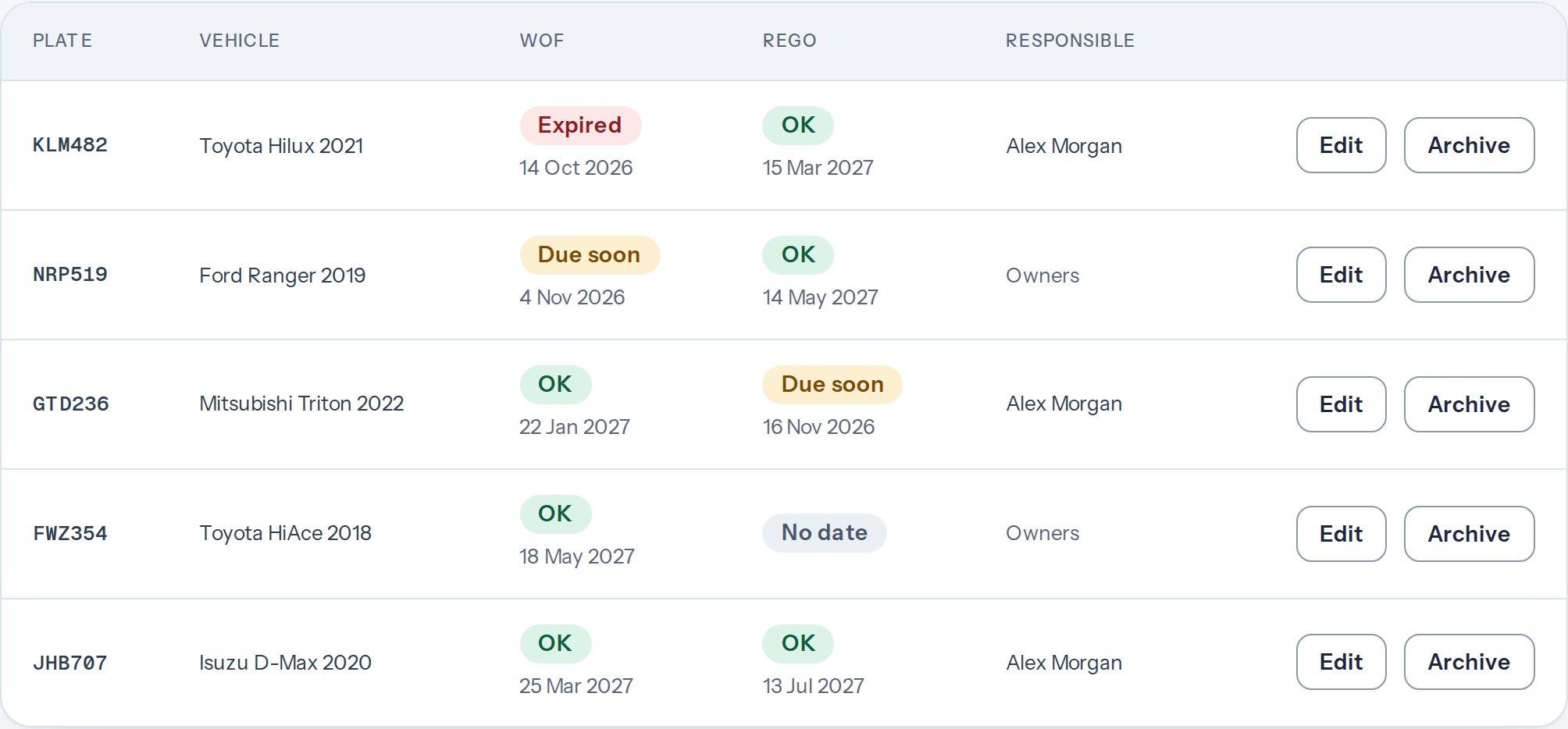Select plate number GTD236
This screenshot has width=1568, height=729.
[x=71, y=404]
